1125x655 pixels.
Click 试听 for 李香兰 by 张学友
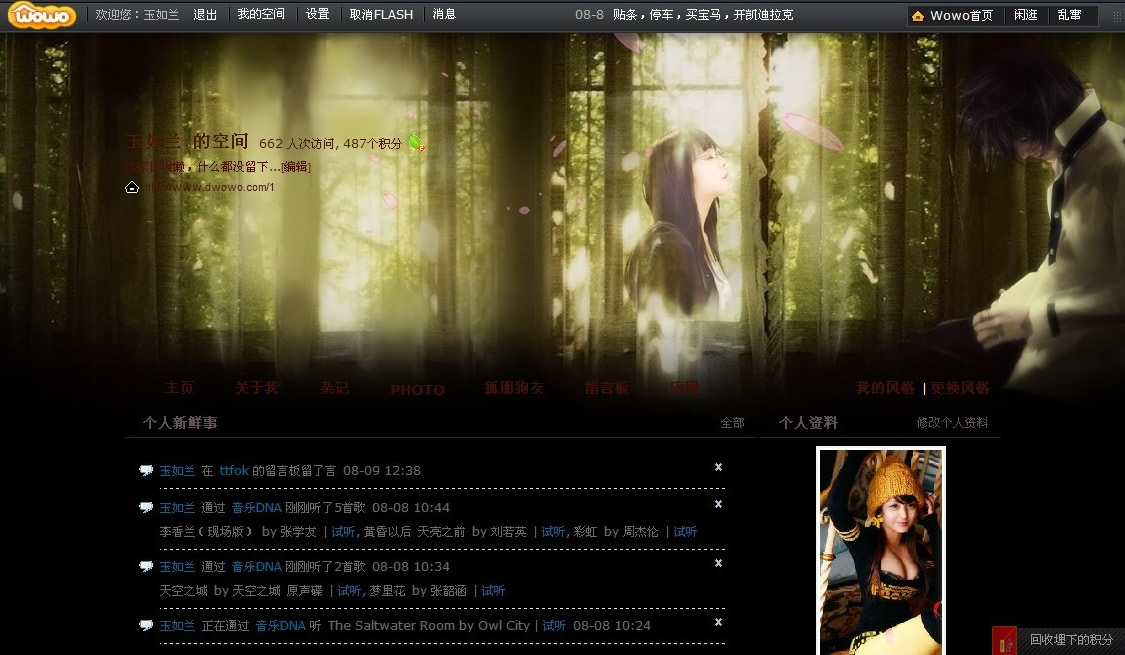tap(343, 532)
